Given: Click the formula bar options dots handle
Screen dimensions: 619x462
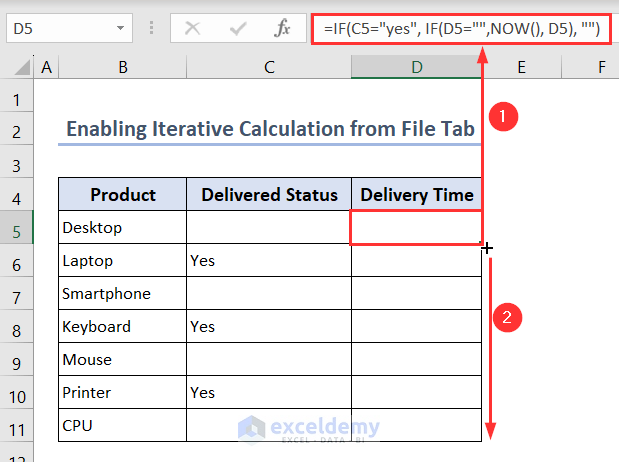Looking at the screenshot, I should coord(152,28).
